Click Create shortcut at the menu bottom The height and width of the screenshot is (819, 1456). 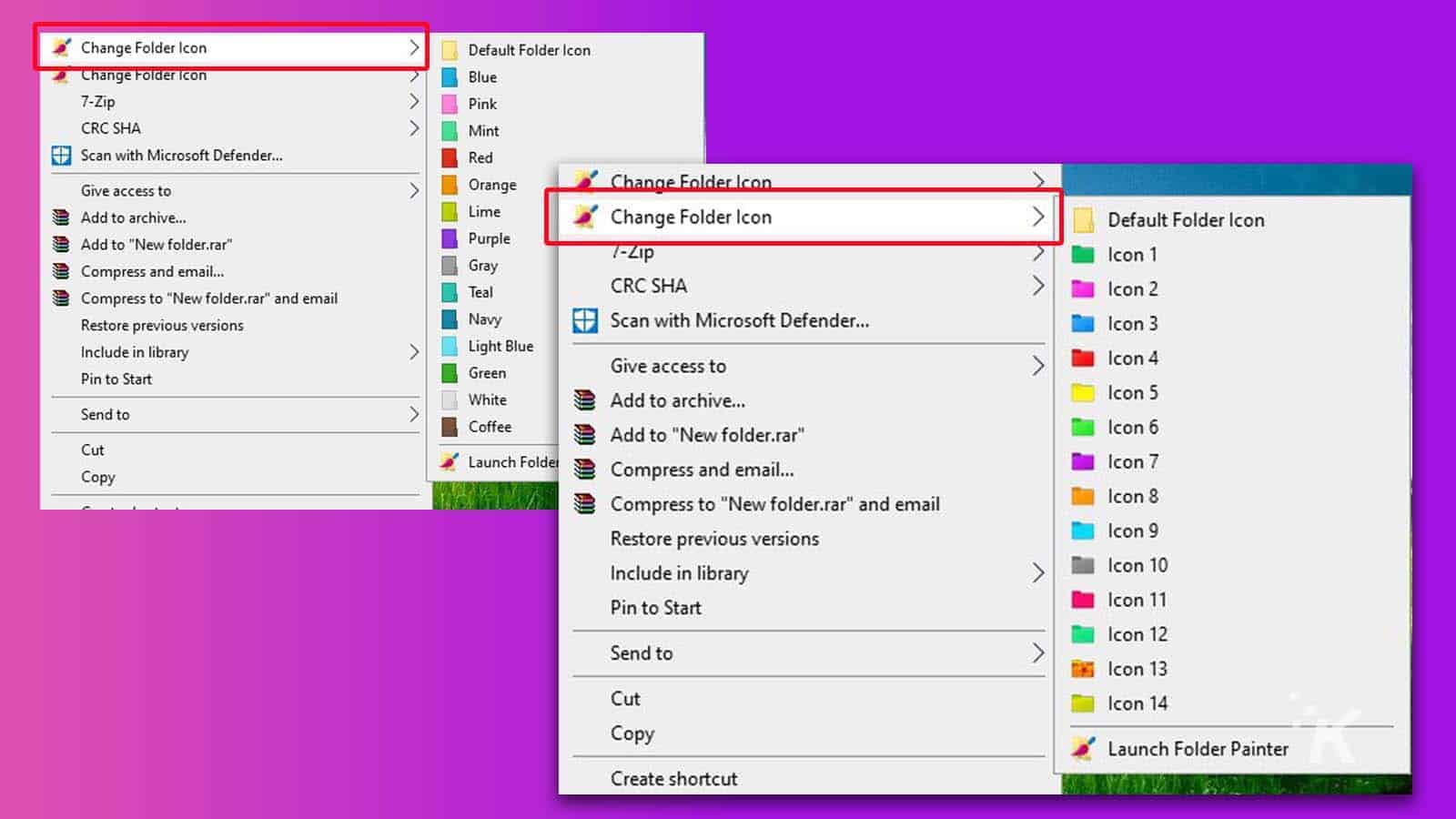[673, 778]
